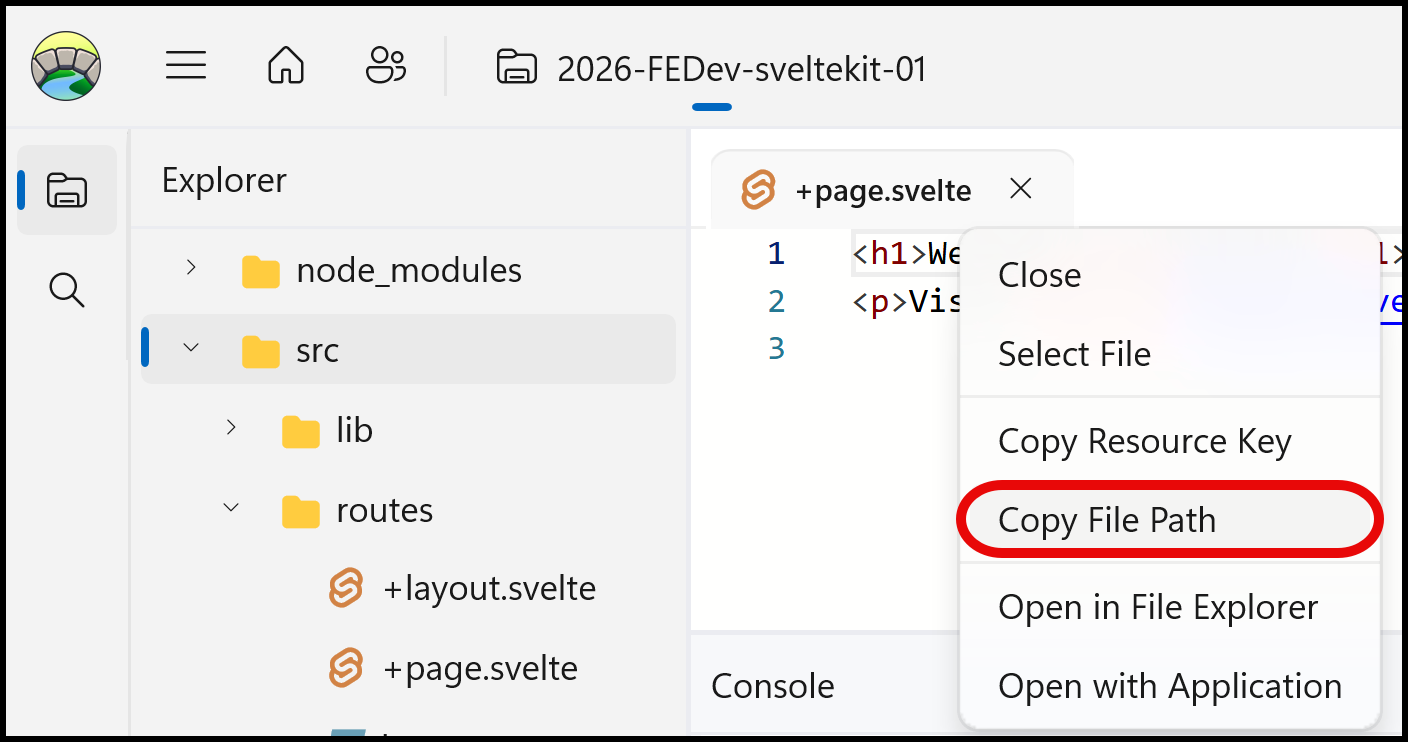This screenshot has width=1408, height=742.
Task: Collapse the routes folder
Action: pyautogui.click(x=231, y=508)
